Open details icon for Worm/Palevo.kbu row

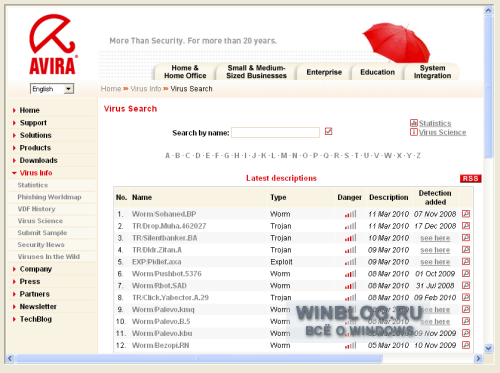click(x=466, y=333)
